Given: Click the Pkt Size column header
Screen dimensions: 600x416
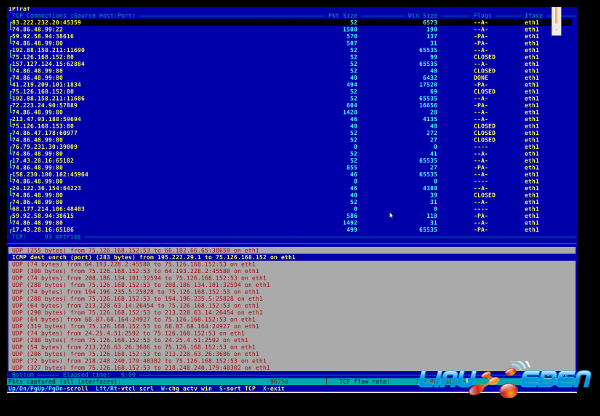Looking at the screenshot, I should 342,16.
